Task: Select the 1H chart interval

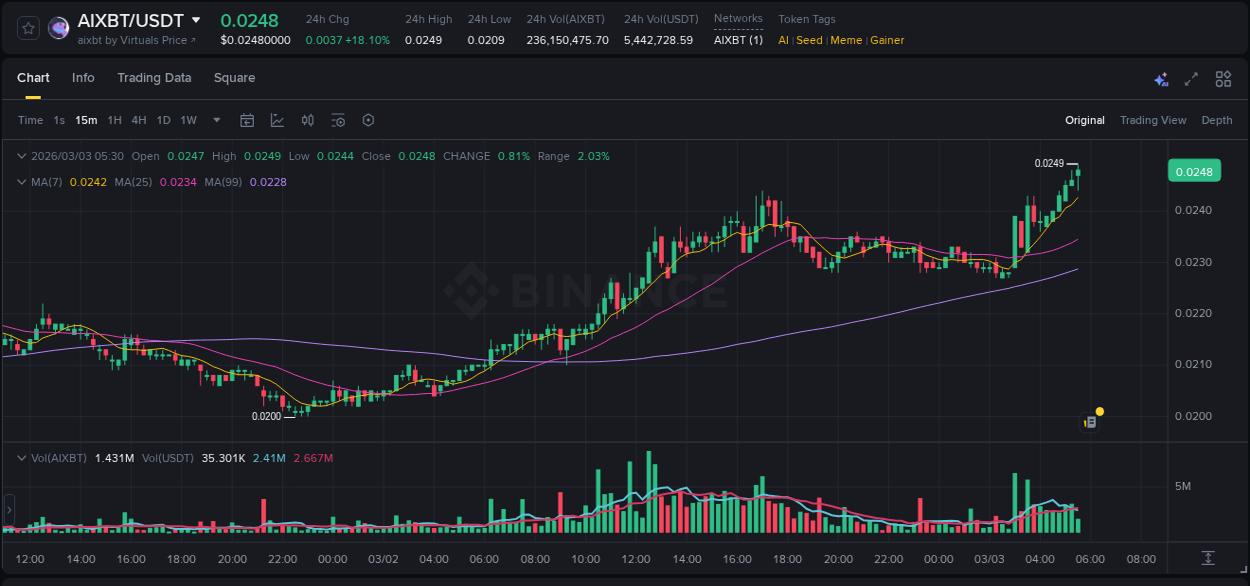Action: 115,120
